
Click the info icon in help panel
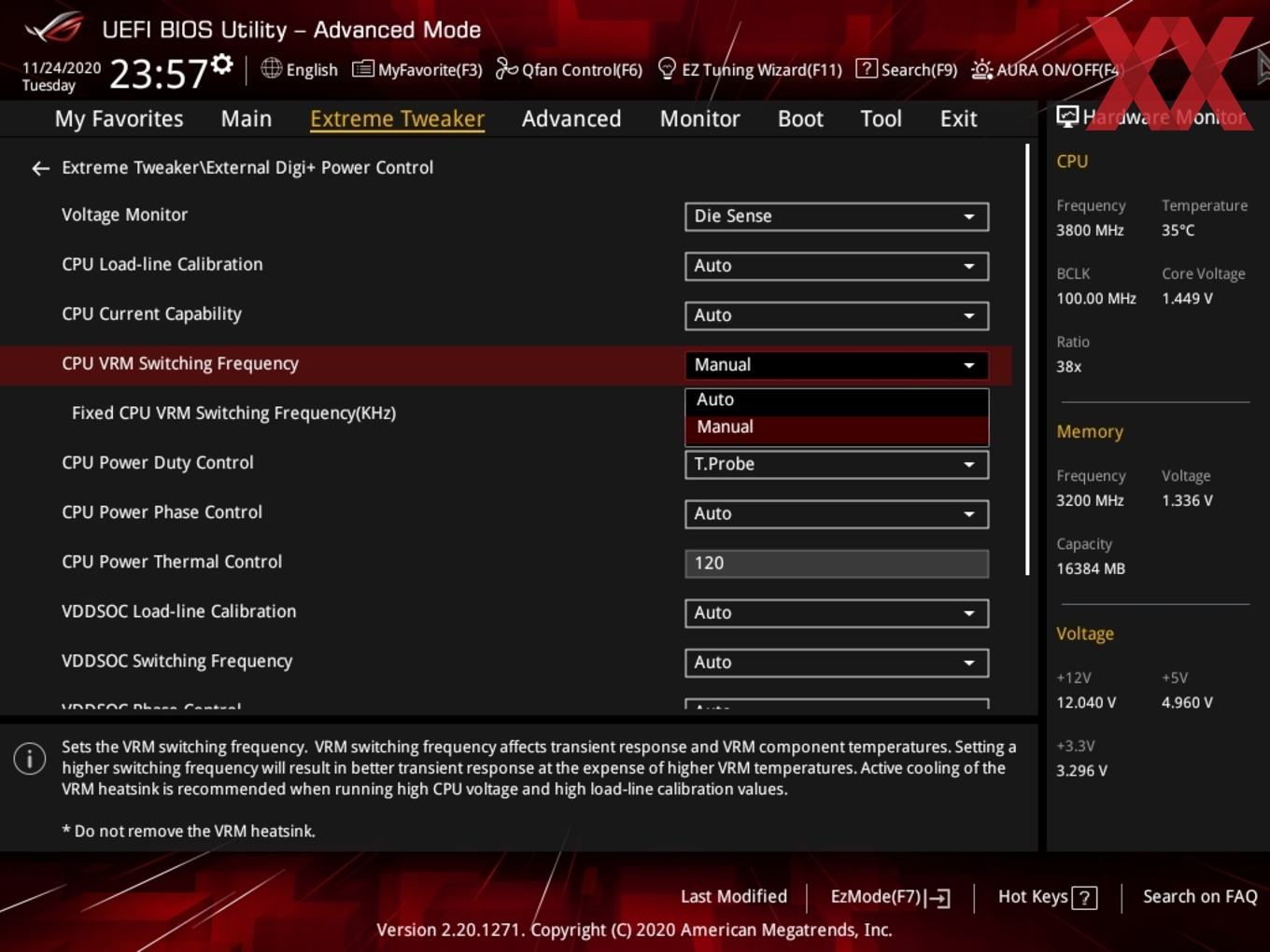[x=30, y=758]
